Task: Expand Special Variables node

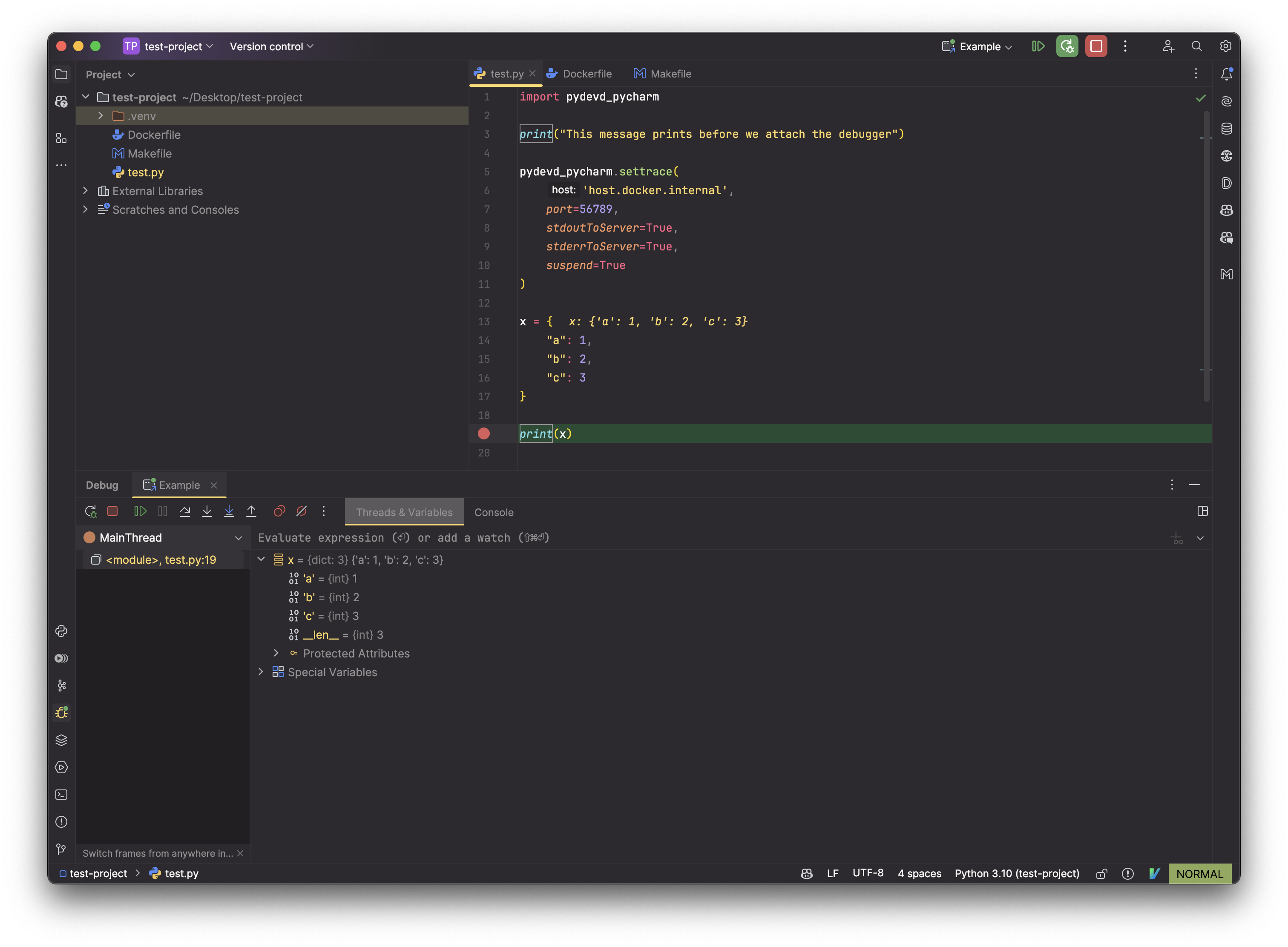Action: click(262, 672)
